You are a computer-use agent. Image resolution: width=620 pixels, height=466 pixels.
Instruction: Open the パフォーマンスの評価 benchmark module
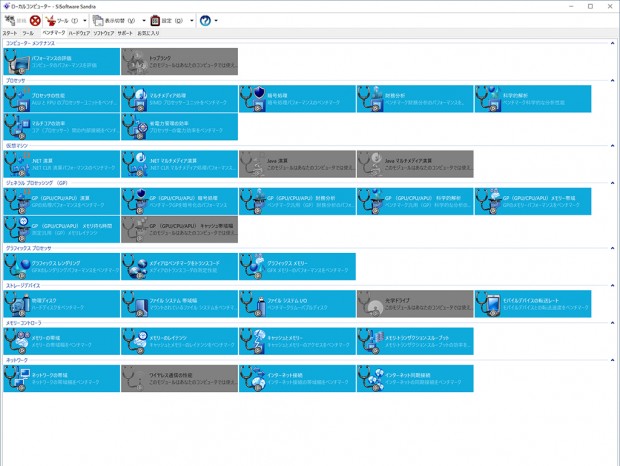coord(61,62)
